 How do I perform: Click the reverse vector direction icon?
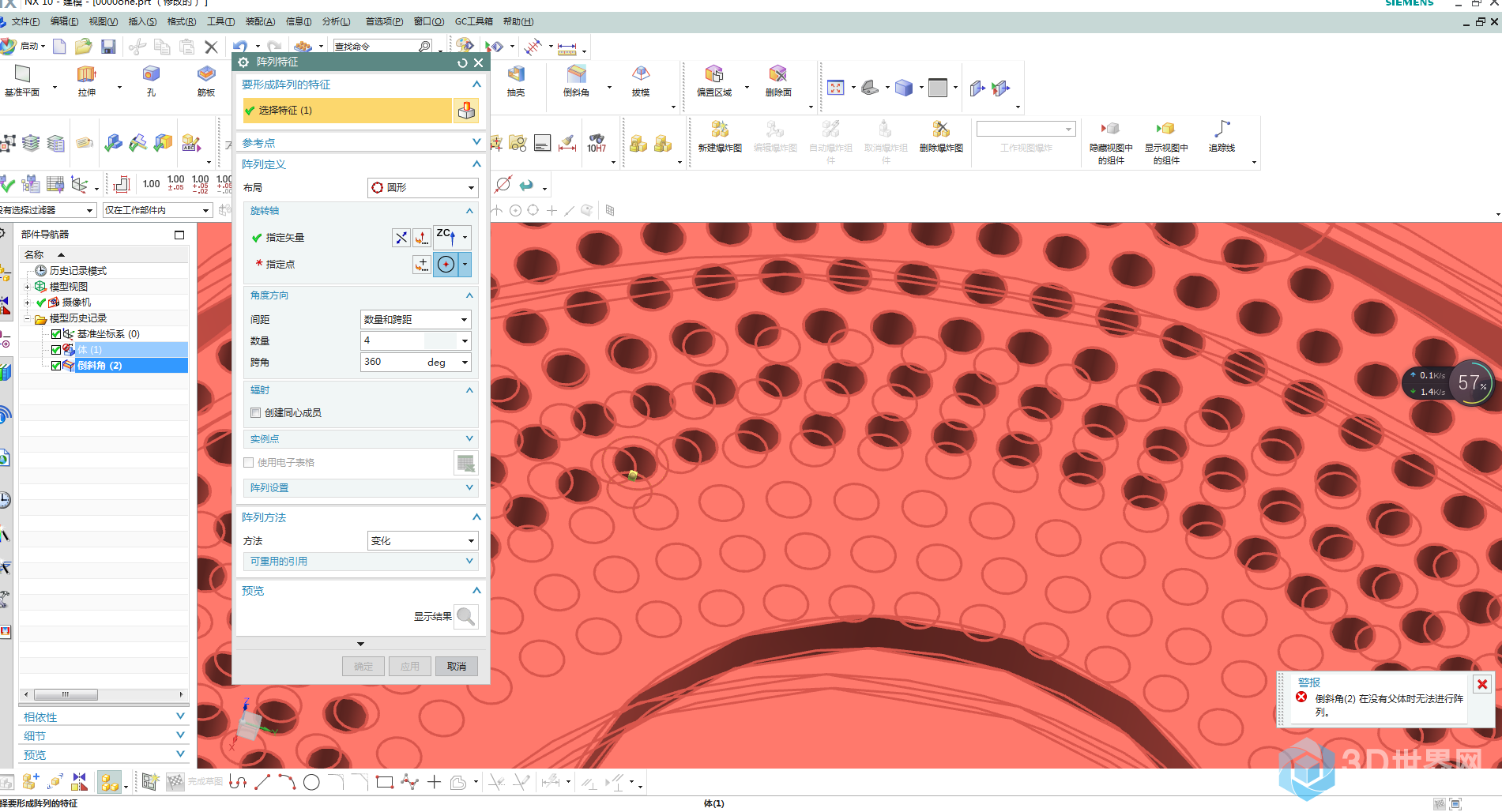pos(401,238)
